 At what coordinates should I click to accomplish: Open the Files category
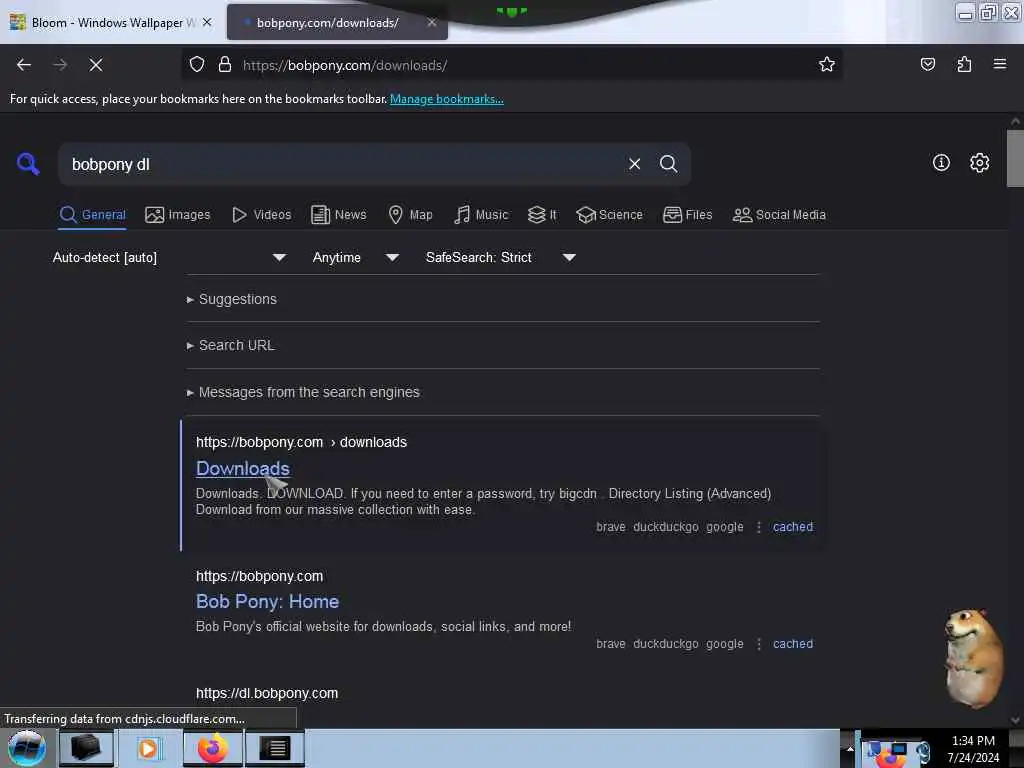click(687, 215)
